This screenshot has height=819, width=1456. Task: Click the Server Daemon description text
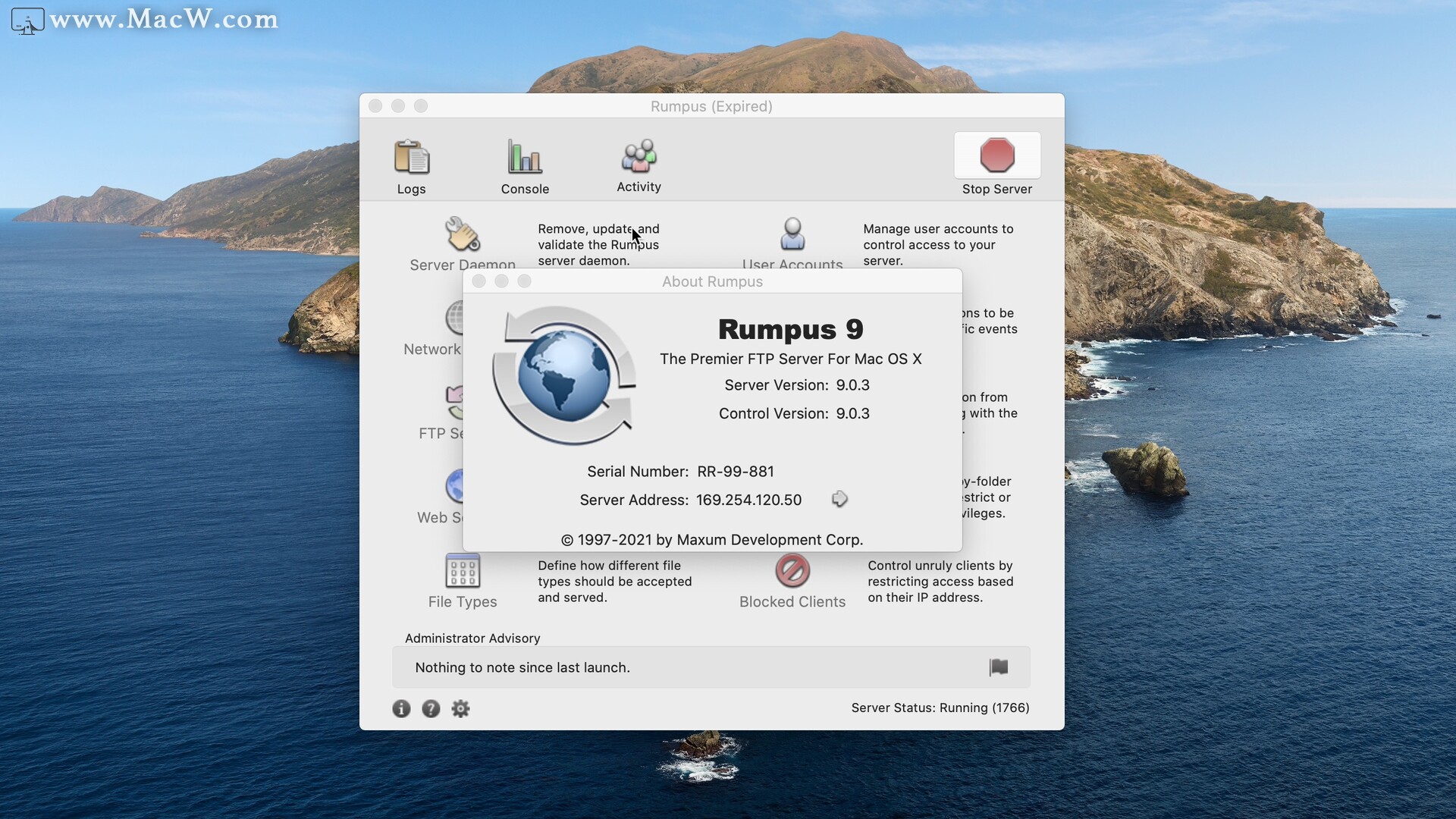tap(598, 244)
